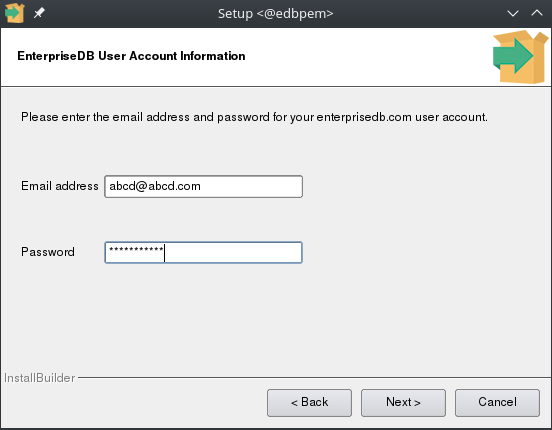Click the Password label
Viewport: 552px width, 430px height.
[48, 252]
